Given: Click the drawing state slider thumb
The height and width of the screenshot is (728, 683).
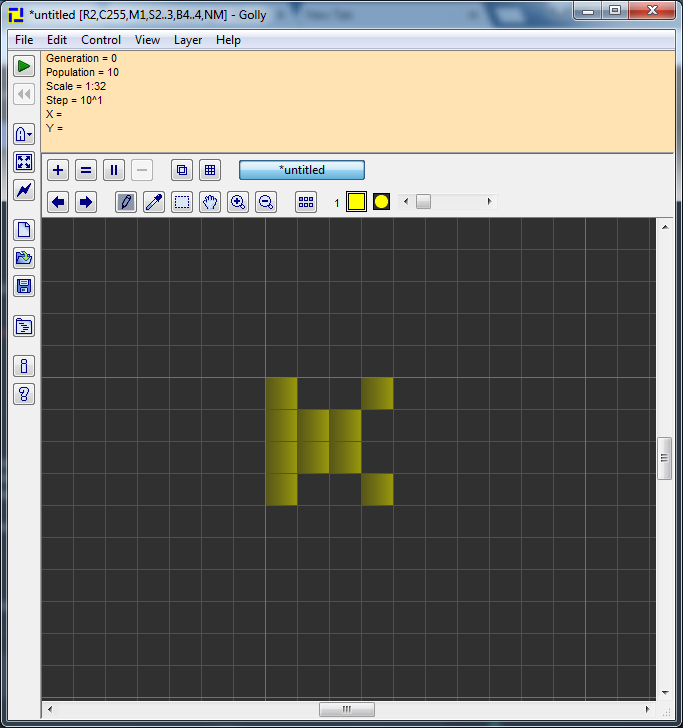Looking at the screenshot, I should pyautogui.click(x=423, y=202).
